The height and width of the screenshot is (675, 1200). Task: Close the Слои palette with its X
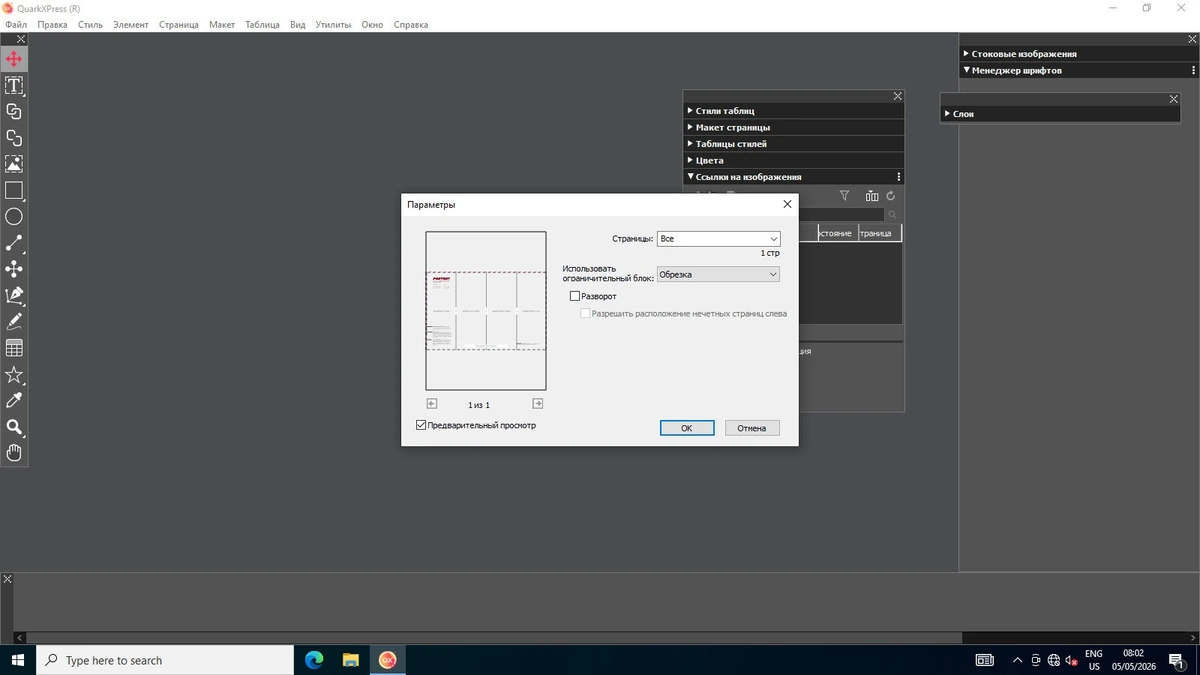(x=1174, y=99)
